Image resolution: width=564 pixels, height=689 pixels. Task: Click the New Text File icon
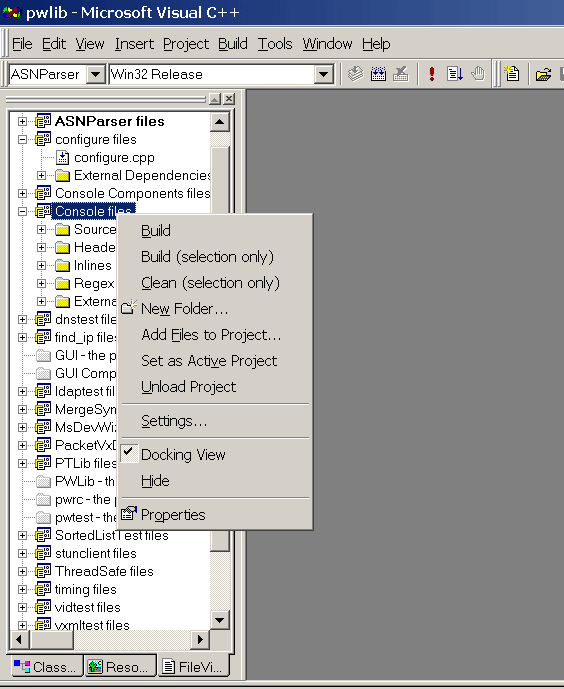512,74
